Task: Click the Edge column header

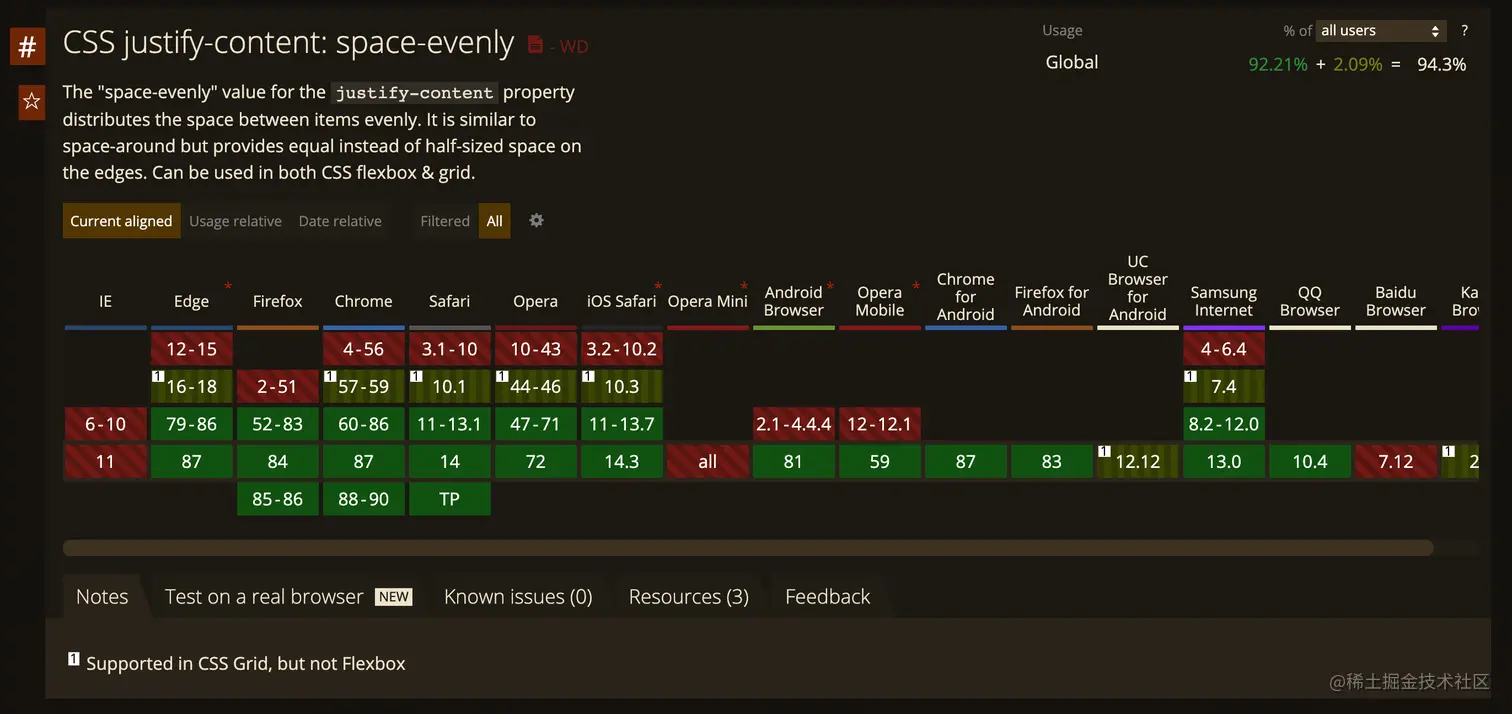Action: (x=192, y=301)
